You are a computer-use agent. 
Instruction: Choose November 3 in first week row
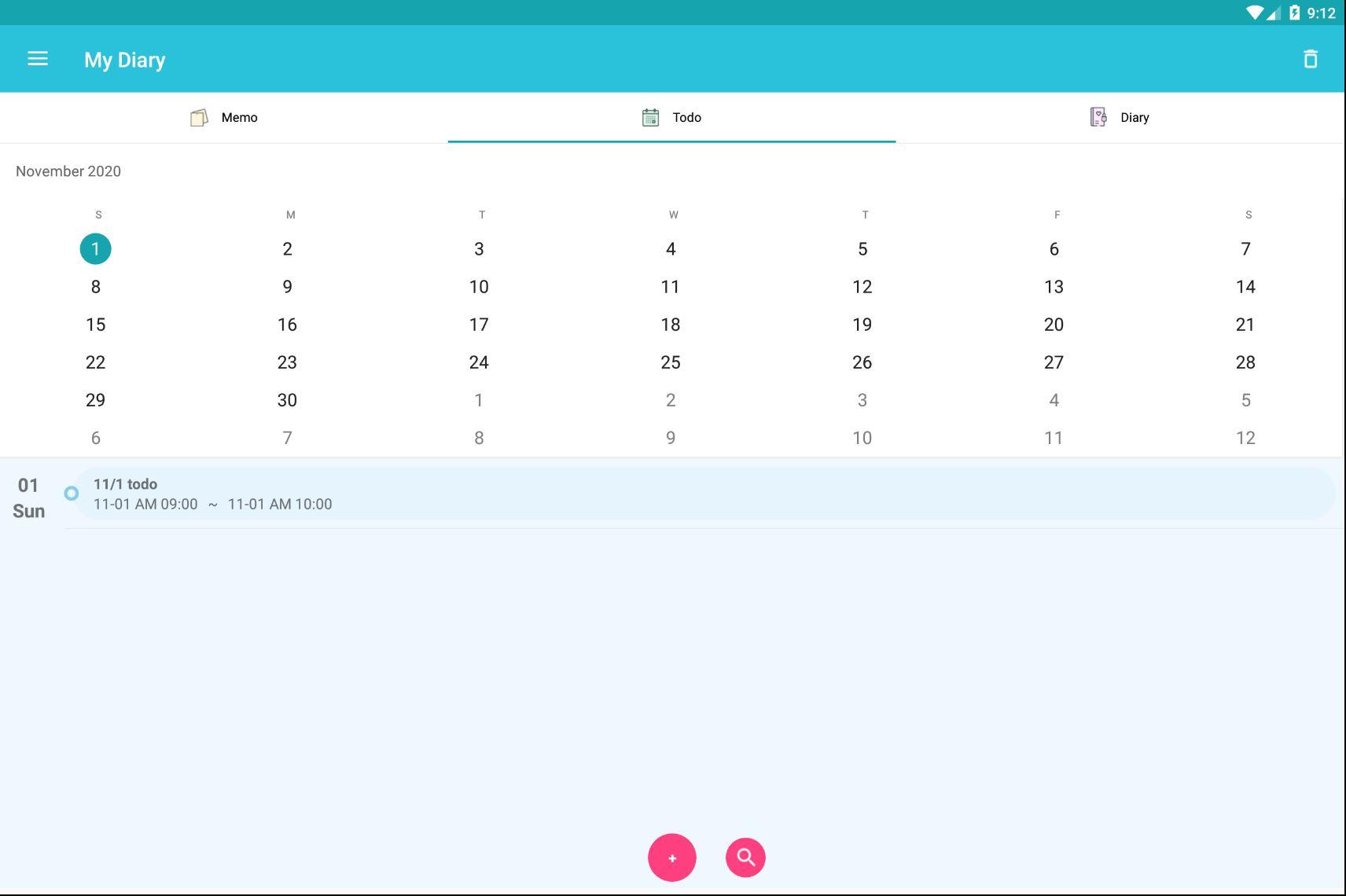(479, 249)
